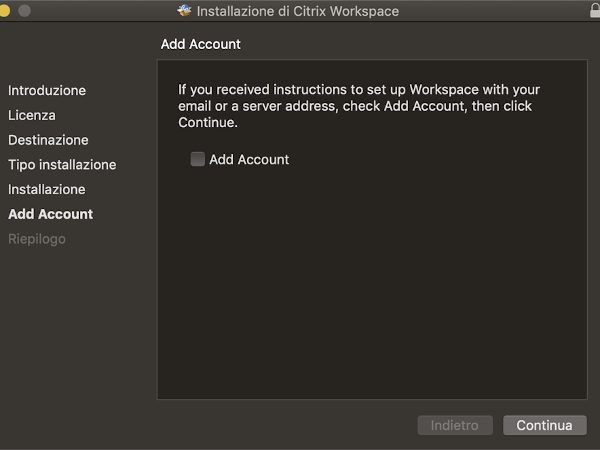Click the Installazione di Citrix Workspace title
Screen dimensions: 600x450
tap(298, 11)
